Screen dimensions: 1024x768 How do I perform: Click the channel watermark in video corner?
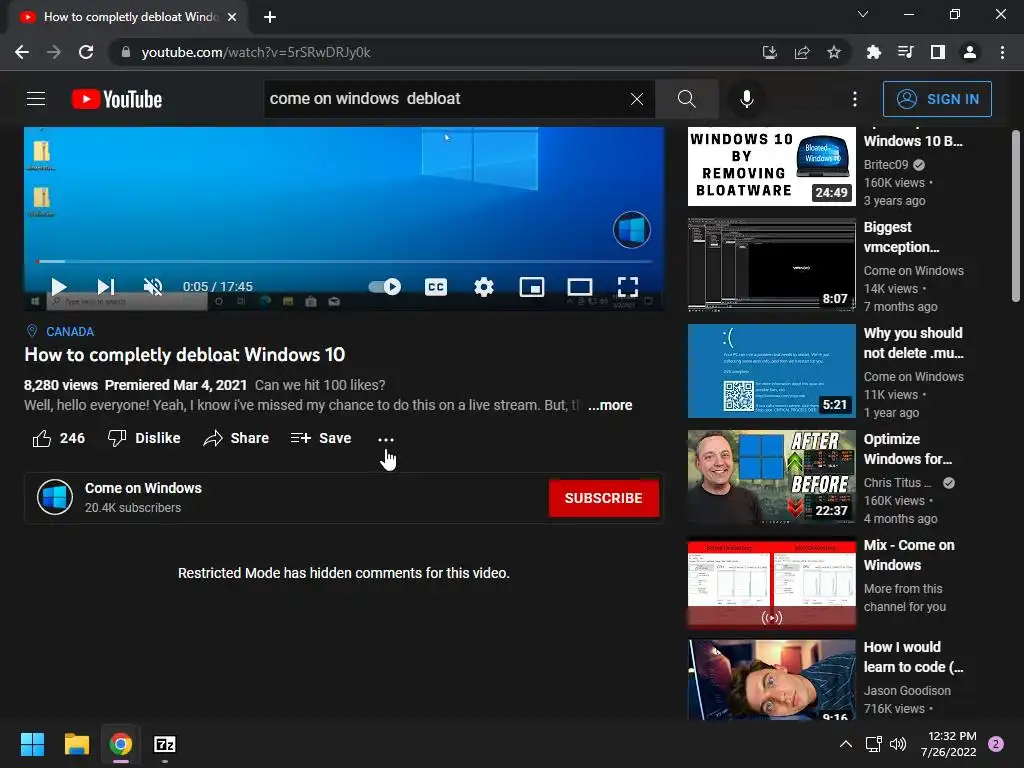coord(632,230)
